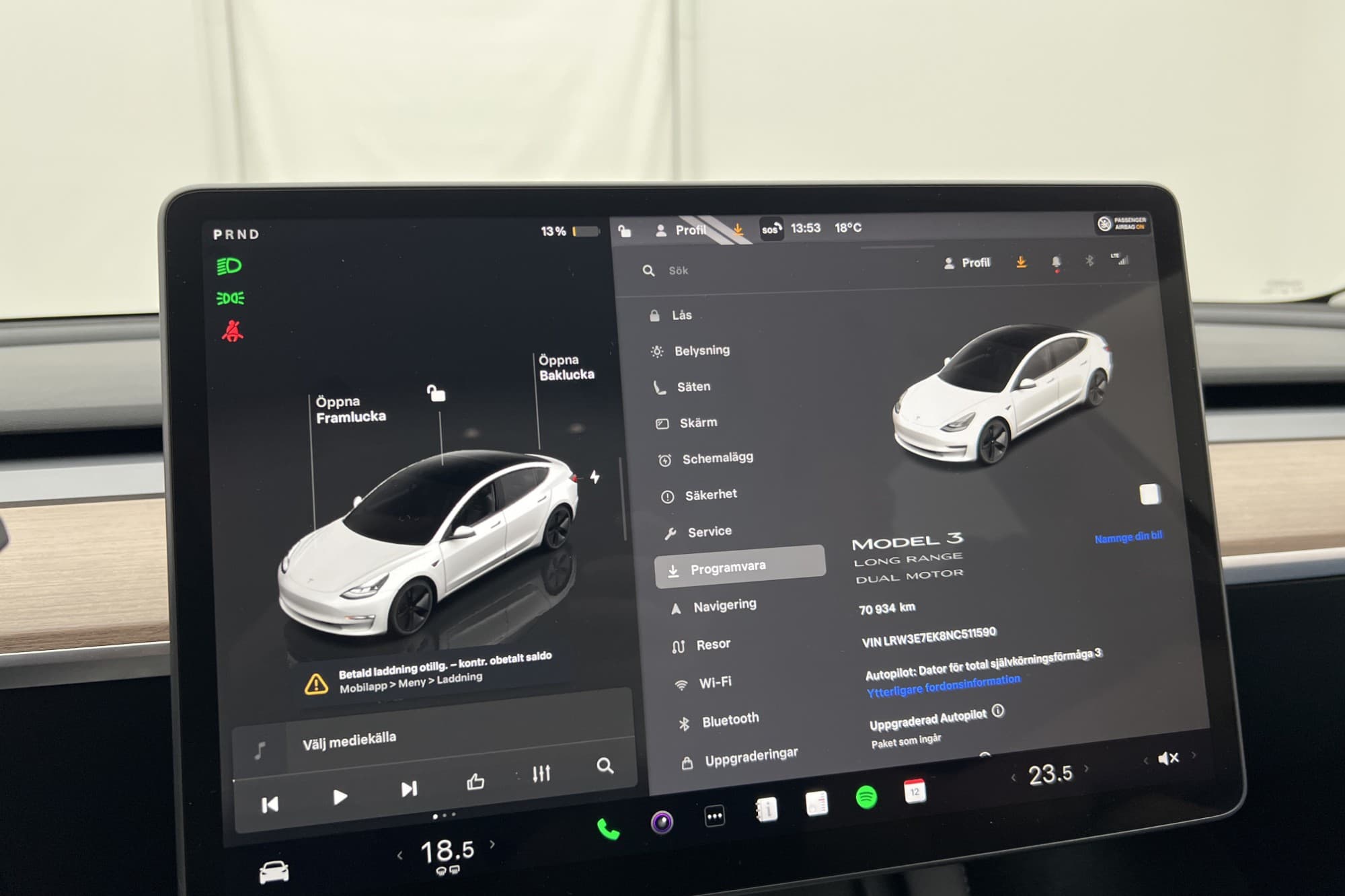1345x896 pixels.
Task: Click the previous track button
Action: tap(270, 805)
